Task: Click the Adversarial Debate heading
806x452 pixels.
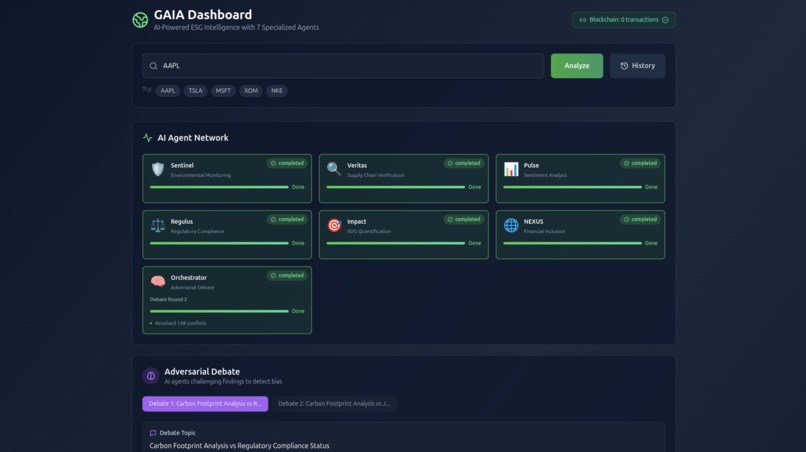Action: point(202,371)
